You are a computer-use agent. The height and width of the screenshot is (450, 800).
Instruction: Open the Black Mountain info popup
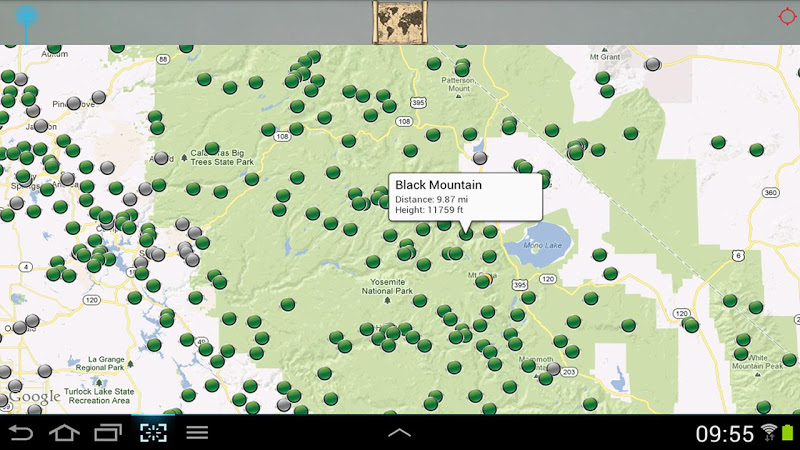465,197
